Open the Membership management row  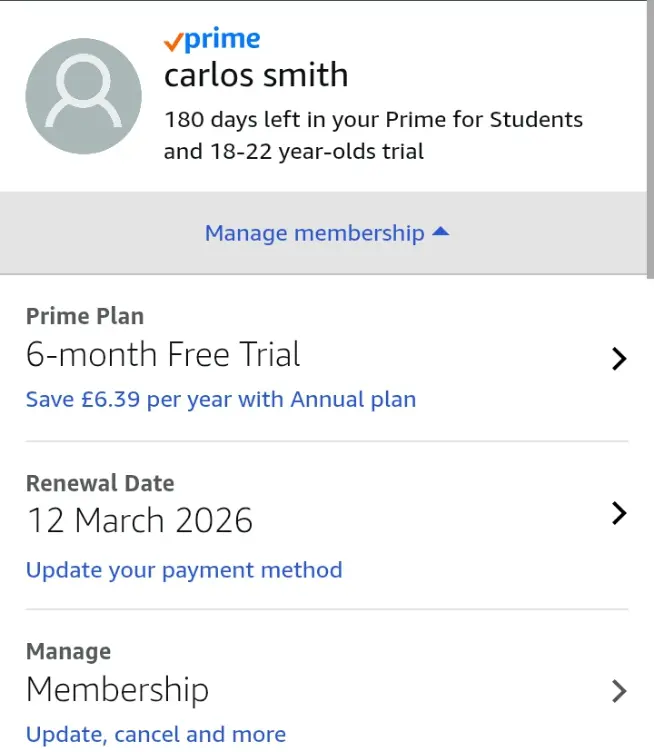327,689
